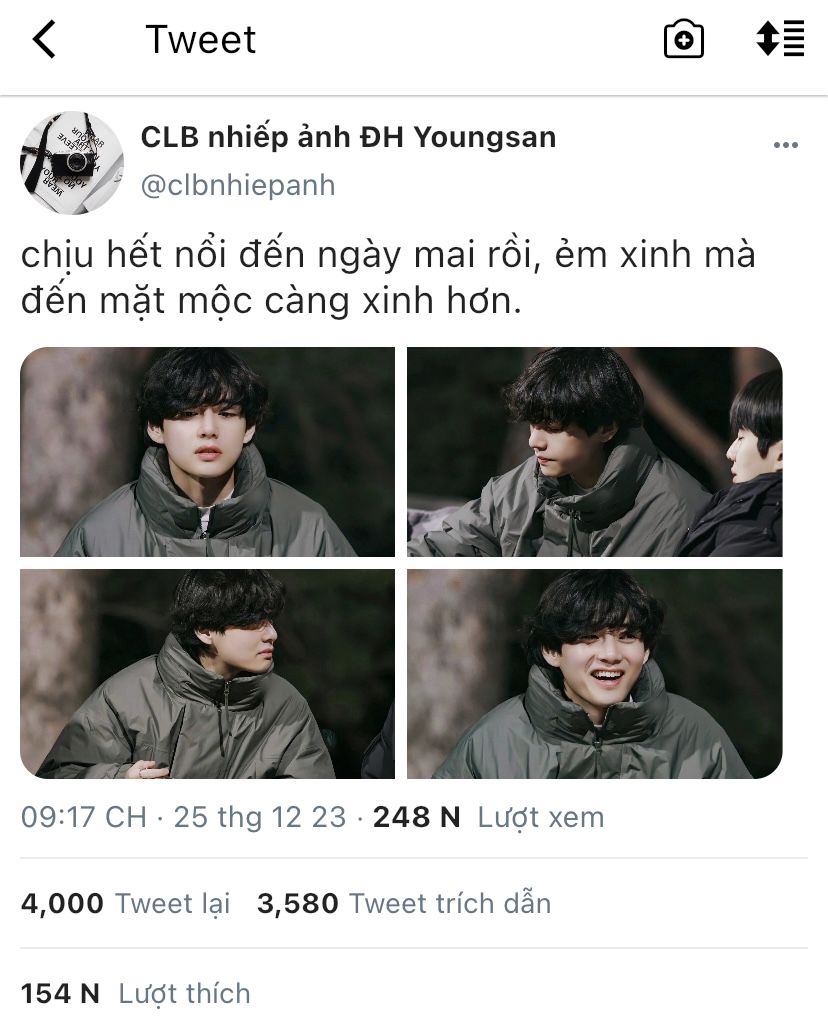View the top-right photo with two people
Image resolution: width=828 pixels, height=1034 pixels.
click(x=595, y=452)
